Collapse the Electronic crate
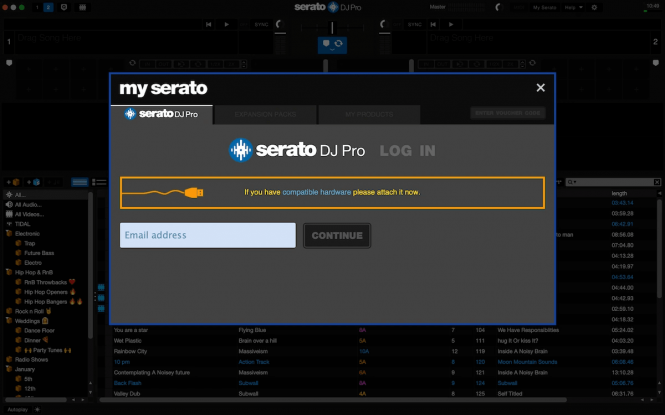This screenshot has height=415, width=665. pyautogui.click(x=8, y=233)
